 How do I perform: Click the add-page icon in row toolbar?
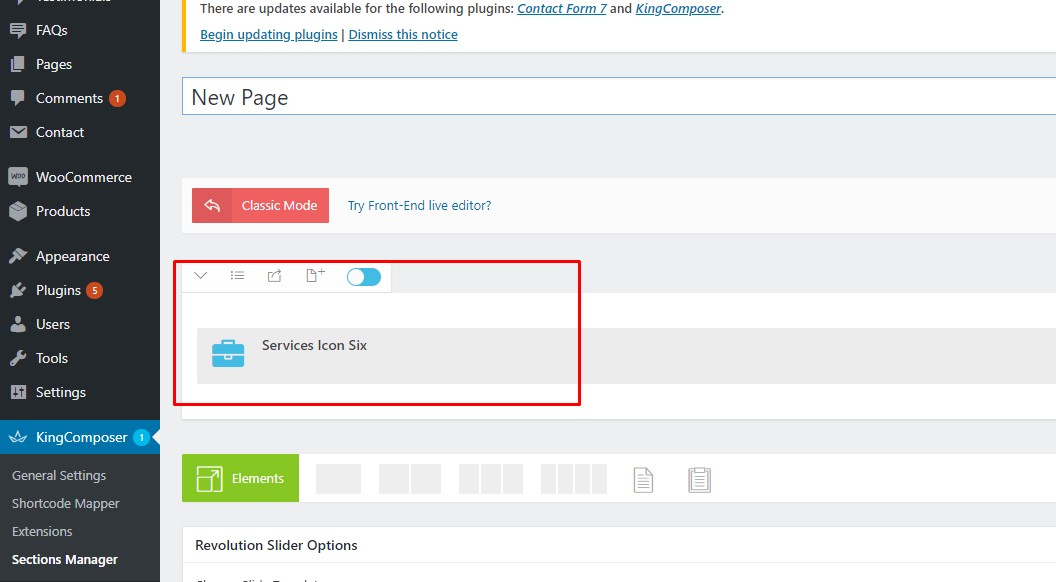315,276
